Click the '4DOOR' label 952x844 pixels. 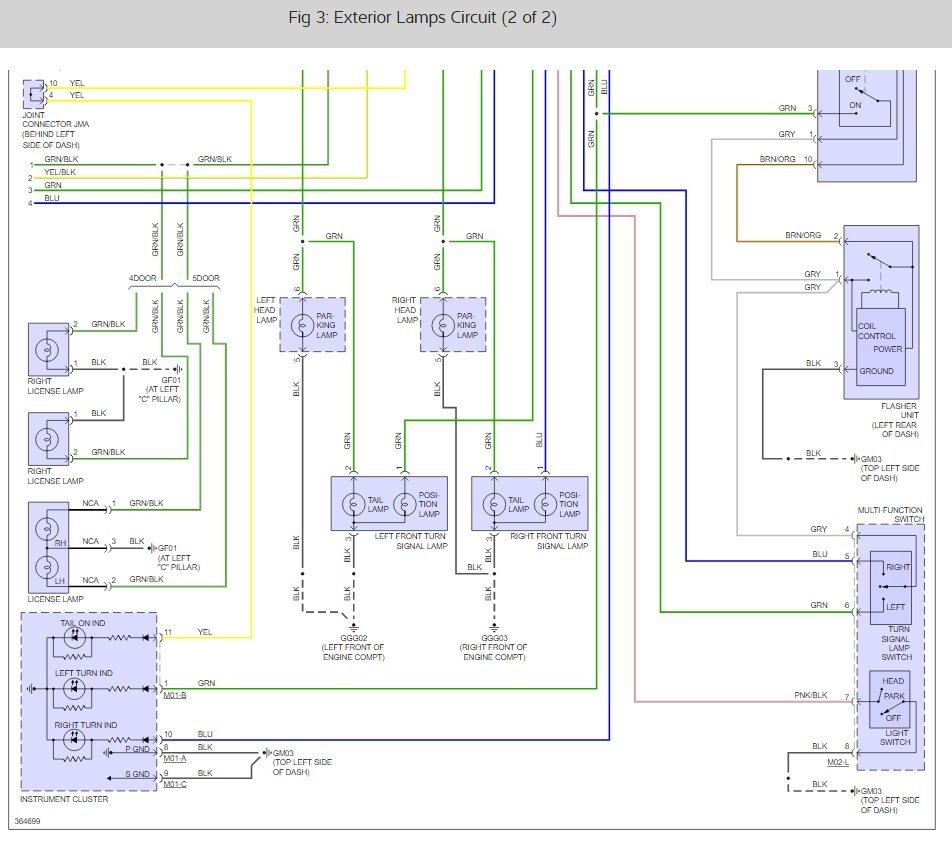[143, 278]
